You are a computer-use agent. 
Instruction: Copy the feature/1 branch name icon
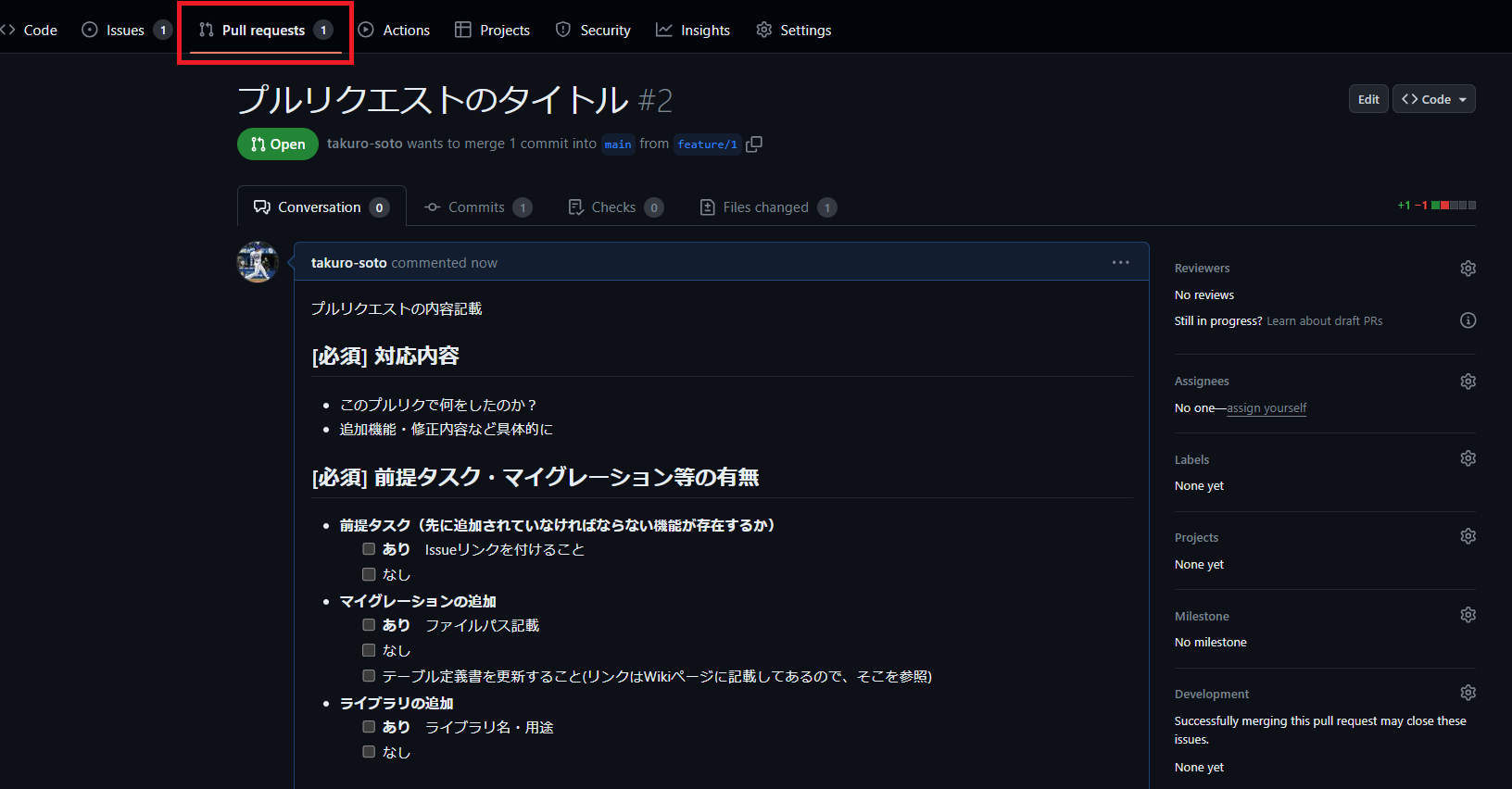[754, 144]
